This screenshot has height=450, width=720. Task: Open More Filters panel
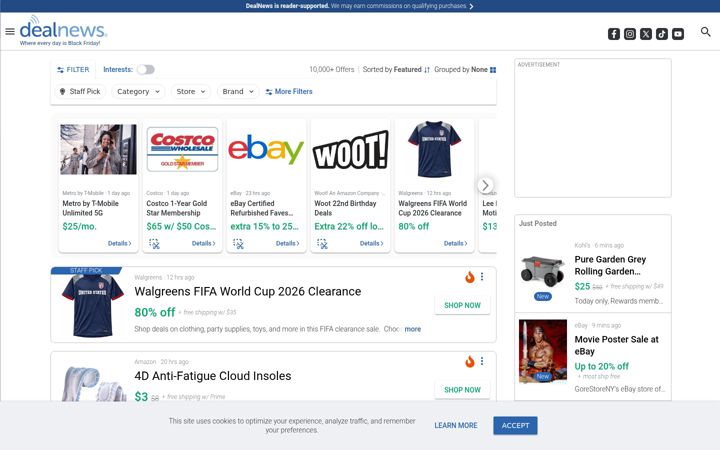tap(289, 91)
